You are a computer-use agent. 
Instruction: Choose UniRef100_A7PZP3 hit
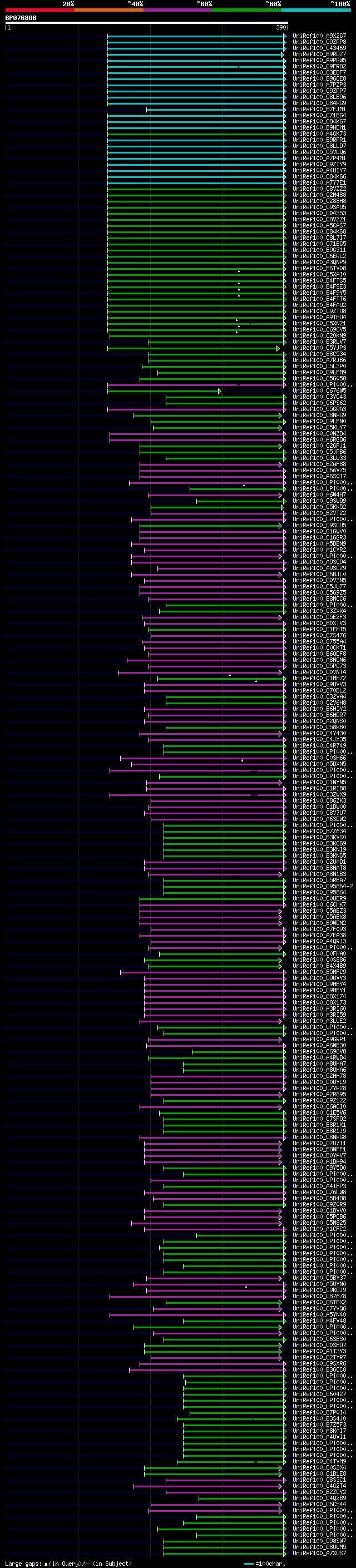click(319, 85)
